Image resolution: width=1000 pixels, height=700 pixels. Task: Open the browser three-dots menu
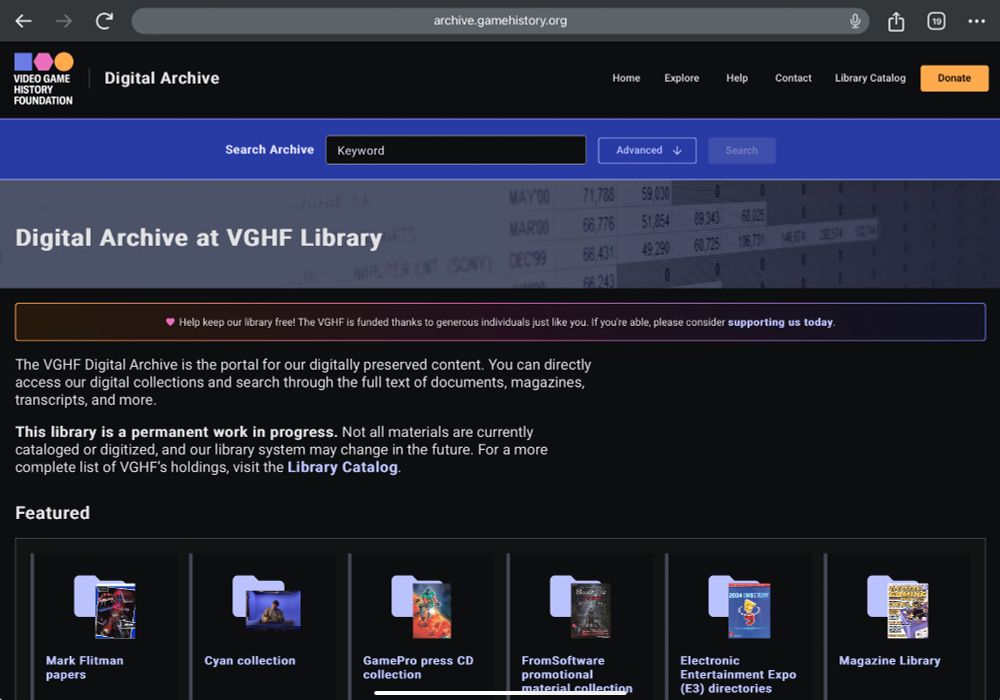(976, 21)
